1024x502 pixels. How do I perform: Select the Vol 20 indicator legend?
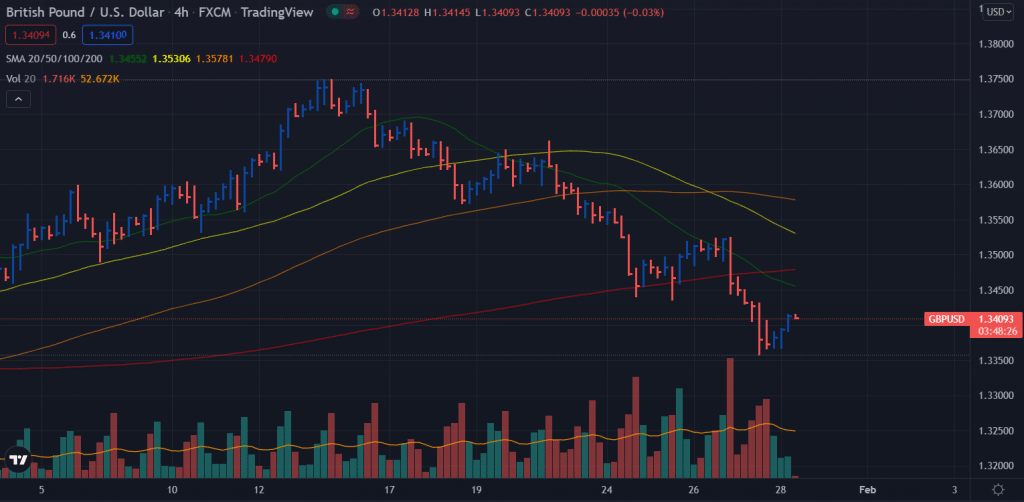pos(22,79)
